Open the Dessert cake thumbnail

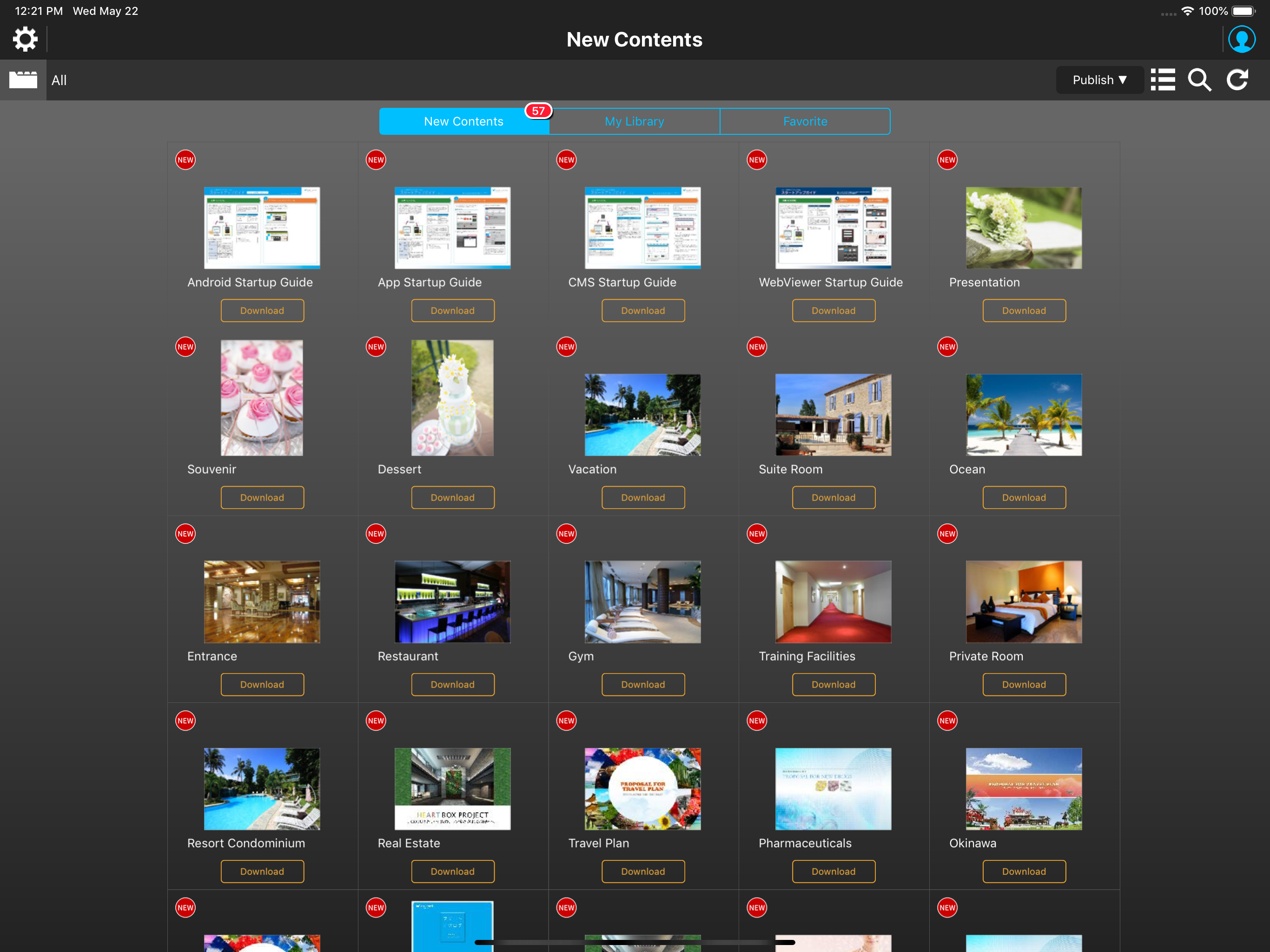tap(452, 398)
